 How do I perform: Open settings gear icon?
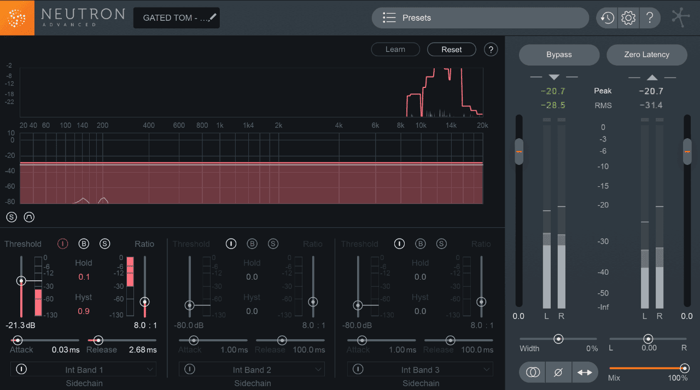[628, 18]
